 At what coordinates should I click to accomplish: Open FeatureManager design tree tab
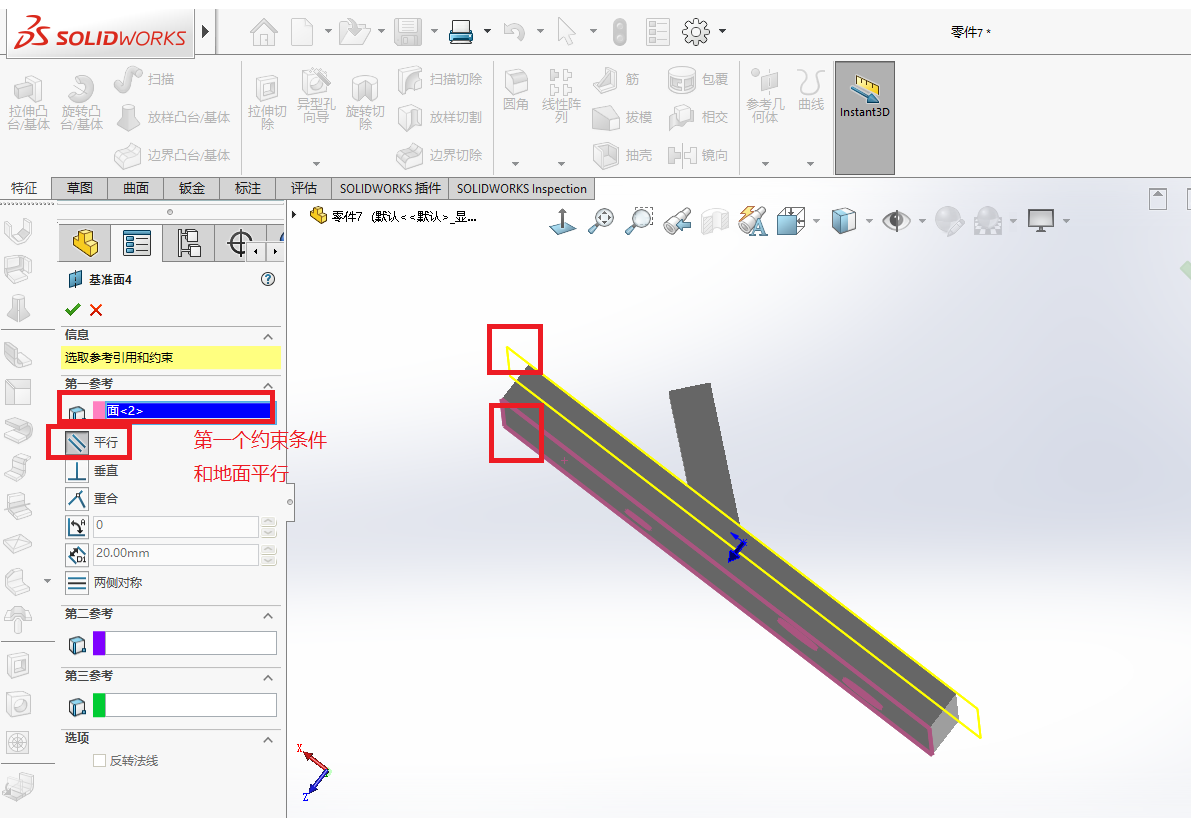85,244
